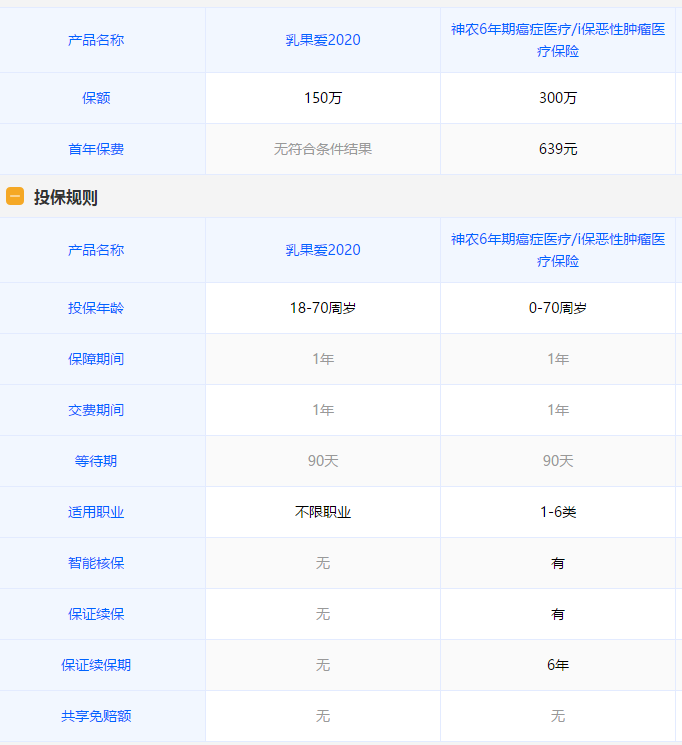
Task: Click the 保证续保 row label
Action: pyautogui.click(x=96, y=614)
